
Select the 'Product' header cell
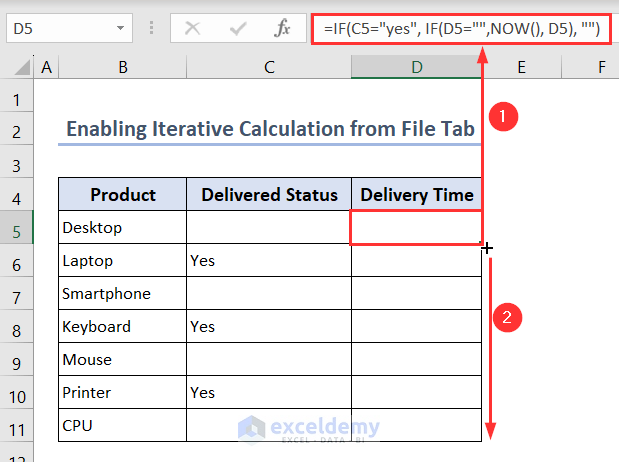(x=123, y=194)
